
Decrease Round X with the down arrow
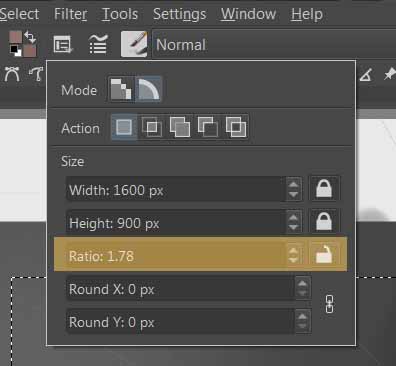(302, 294)
